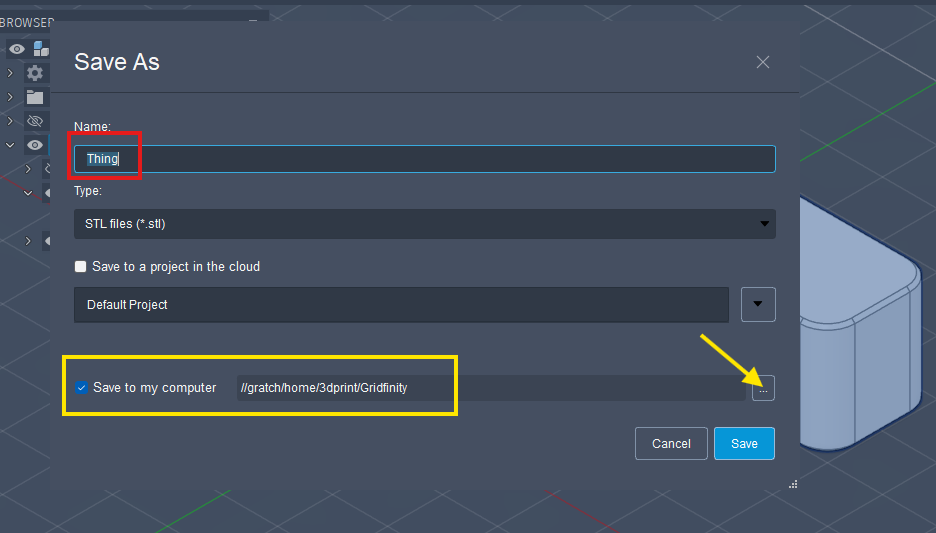Click the browse folder ellipsis button

763,390
